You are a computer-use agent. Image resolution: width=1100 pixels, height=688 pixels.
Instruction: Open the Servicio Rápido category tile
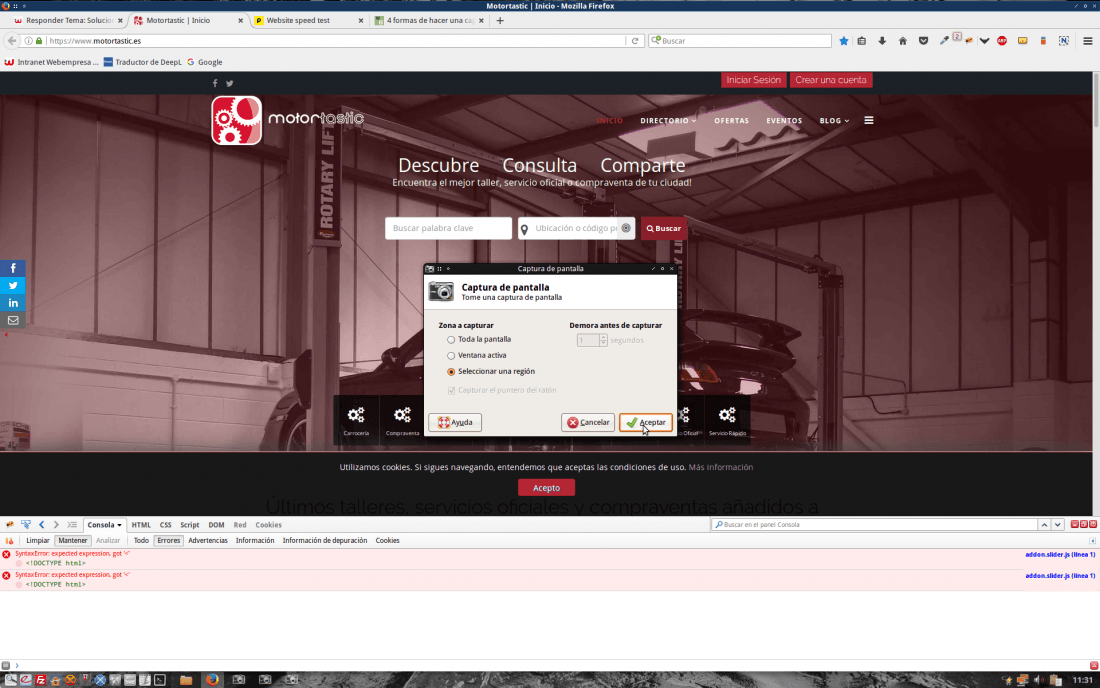pyautogui.click(x=727, y=420)
